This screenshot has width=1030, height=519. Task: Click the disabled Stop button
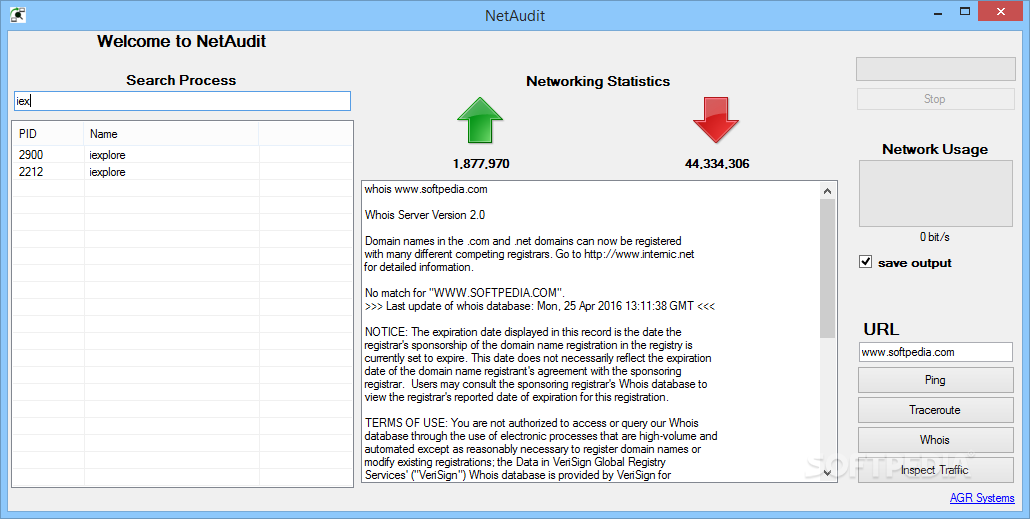click(x=935, y=99)
